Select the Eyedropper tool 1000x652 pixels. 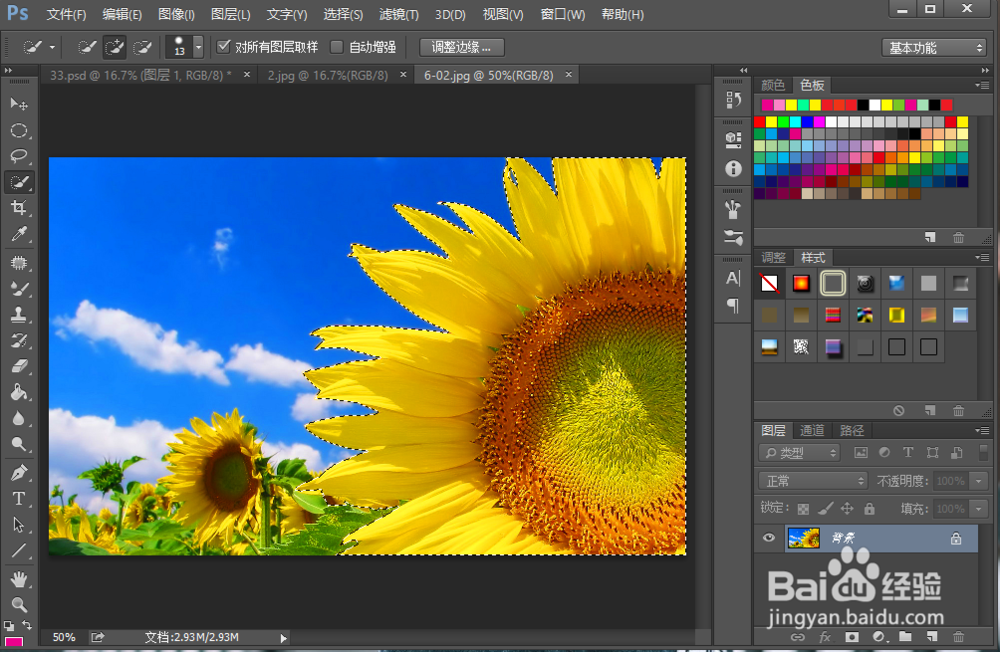coord(18,234)
